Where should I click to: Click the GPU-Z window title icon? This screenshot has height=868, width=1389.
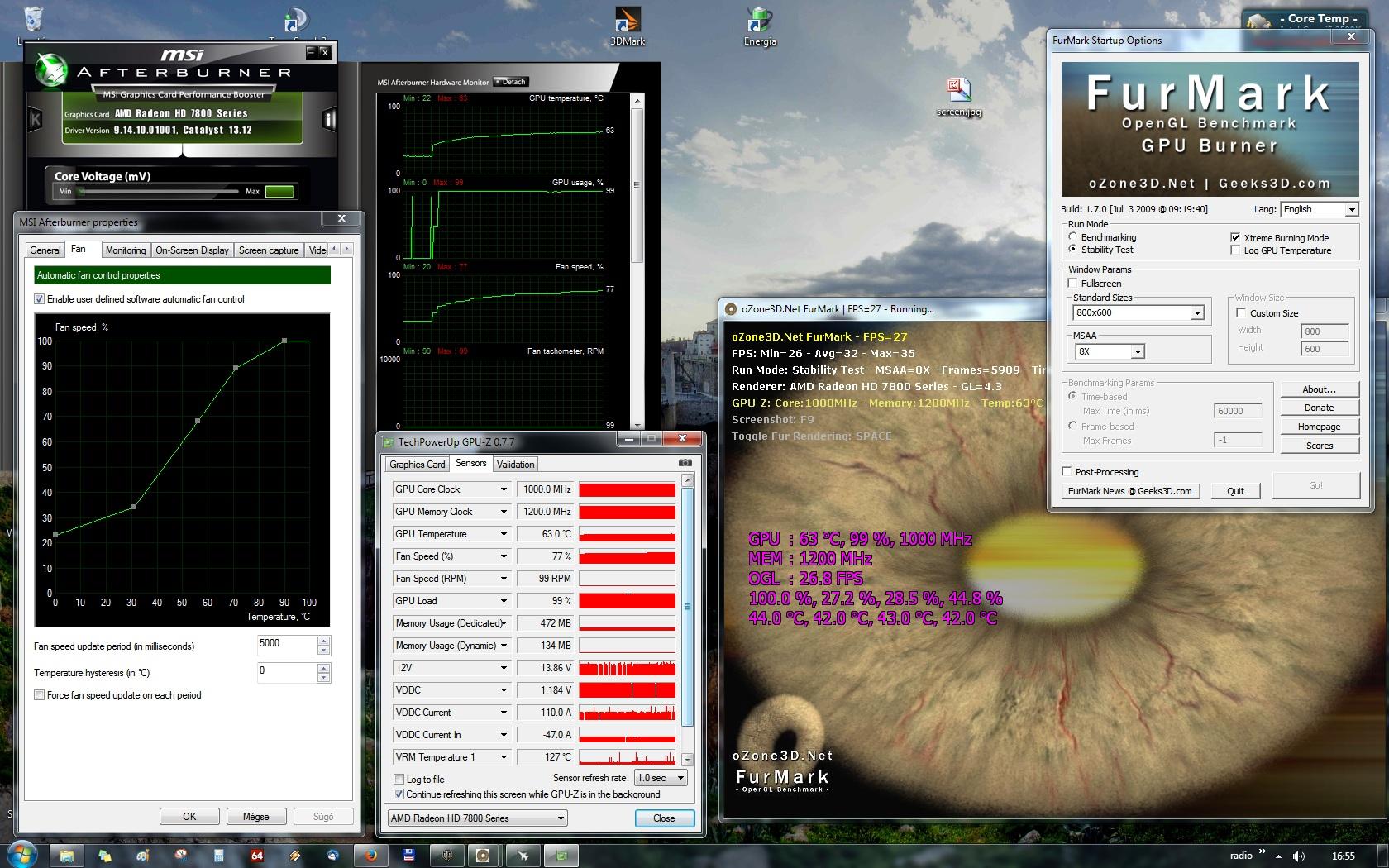pos(387,441)
